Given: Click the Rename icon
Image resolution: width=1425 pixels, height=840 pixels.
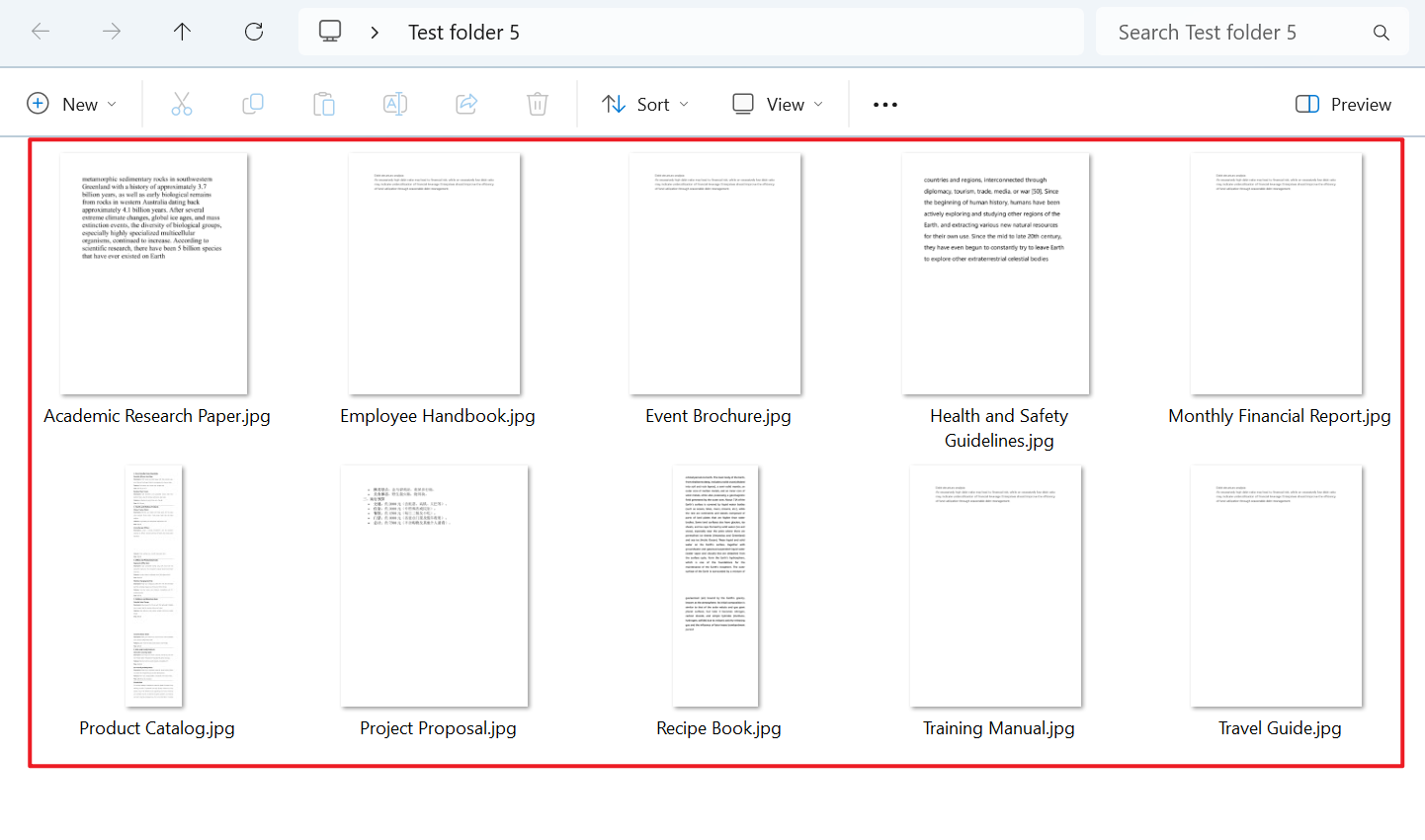Looking at the screenshot, I should point(395,104).
